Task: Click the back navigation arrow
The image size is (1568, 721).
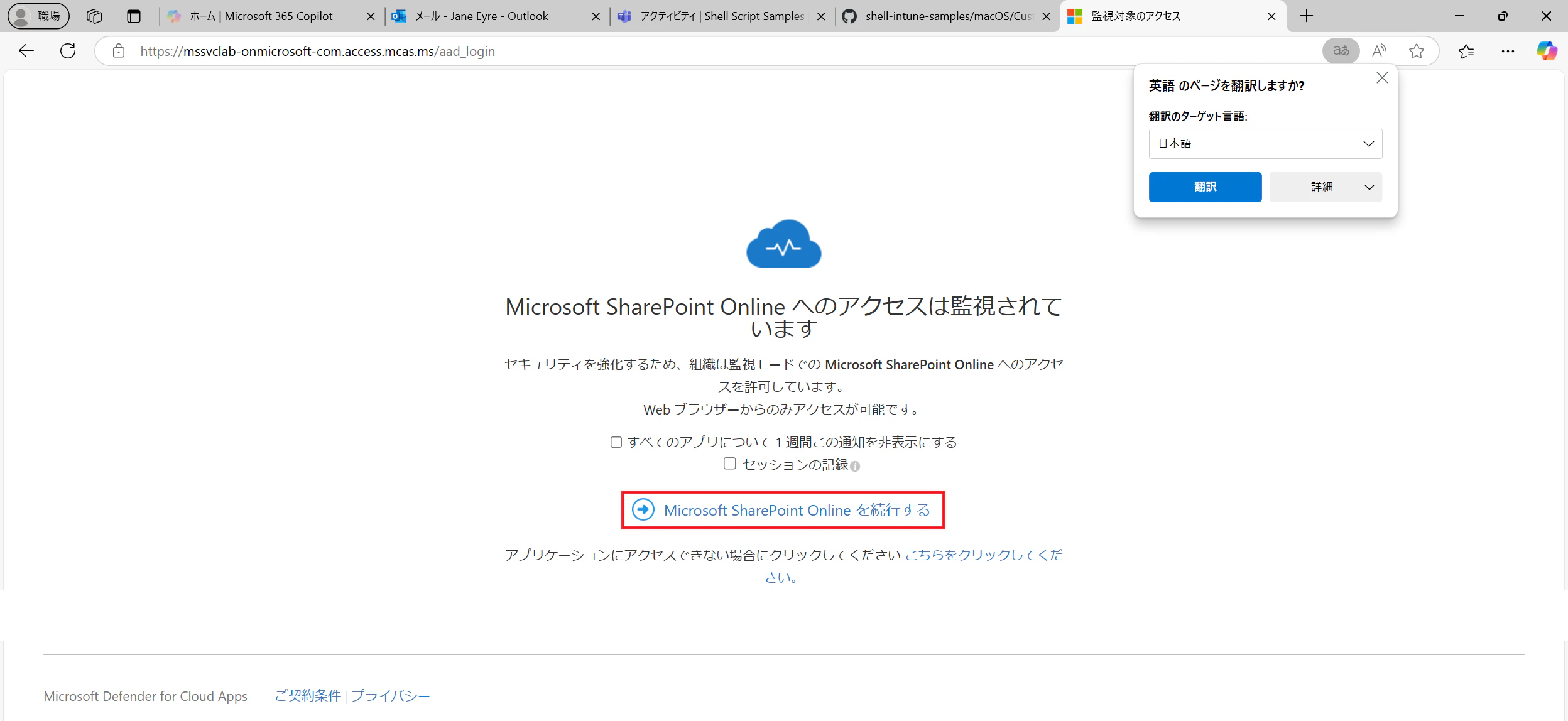Action: pyautogui.click(x=26, y=51)
